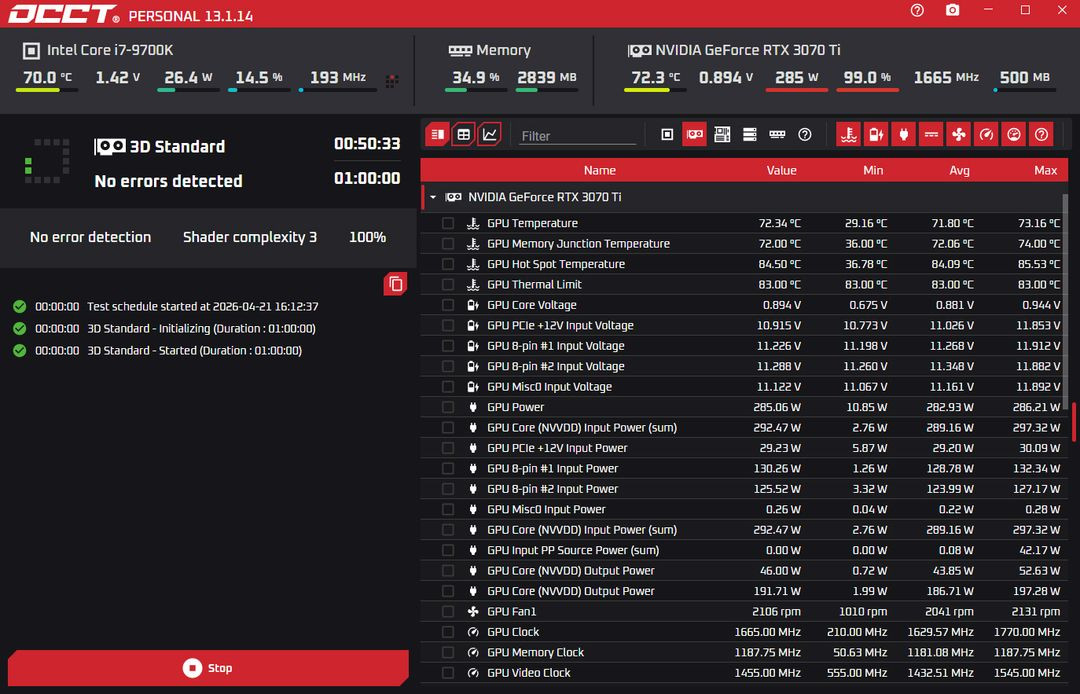
Task: Switch to table view mode
Action: click(464, 135)
